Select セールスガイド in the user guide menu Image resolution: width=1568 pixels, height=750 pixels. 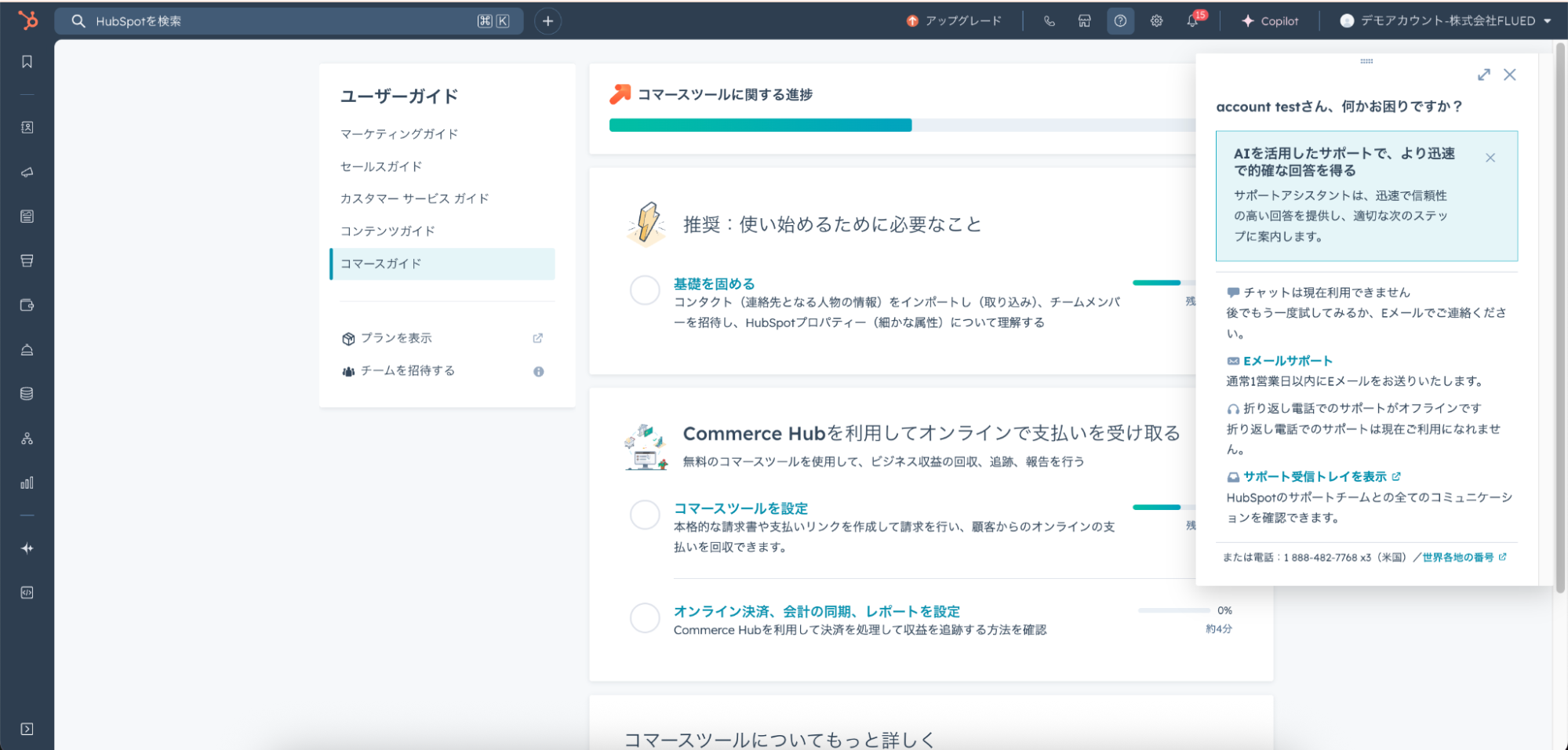click(381, 166)
